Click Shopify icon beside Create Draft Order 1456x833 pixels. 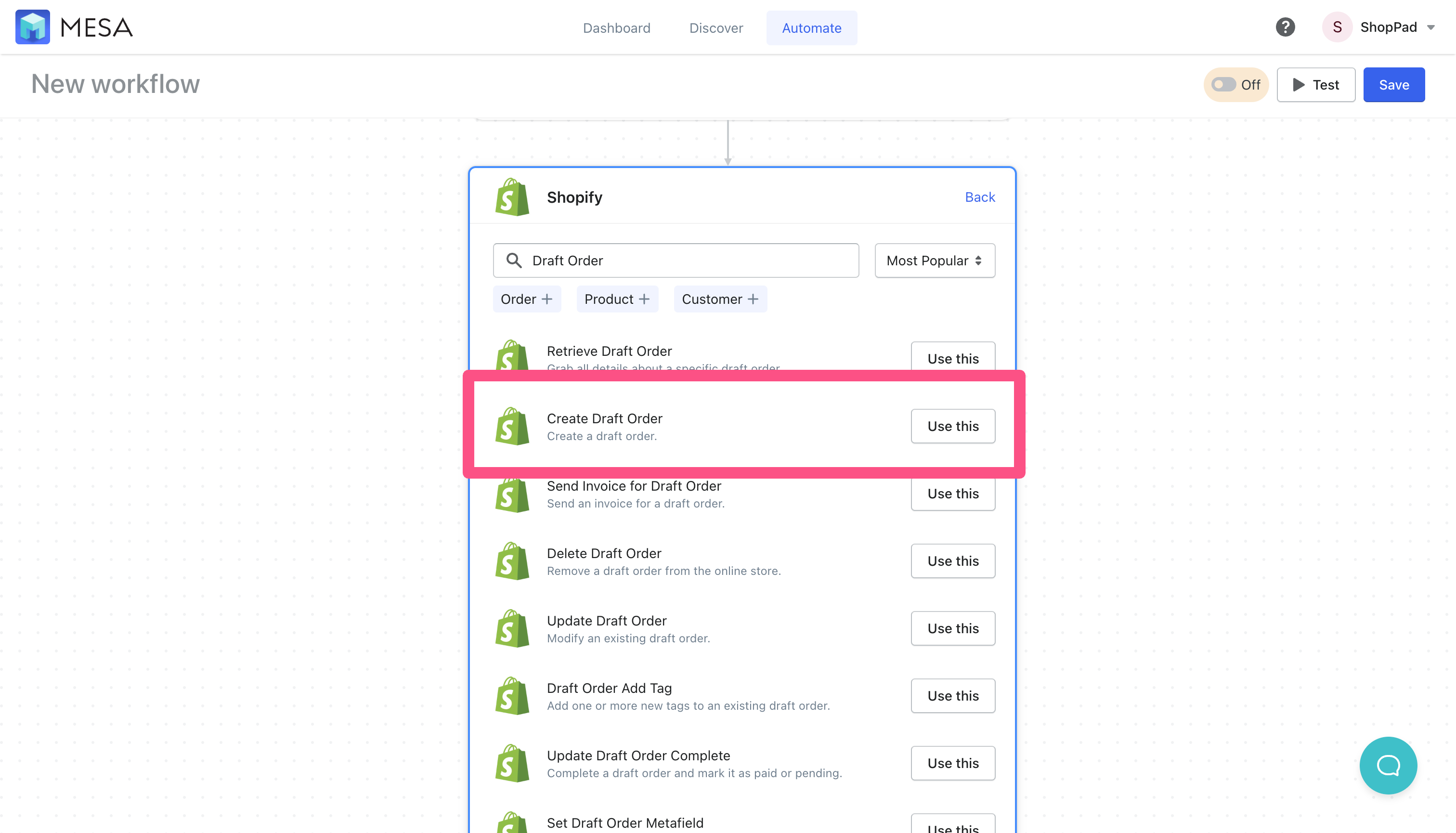tap(512, 426)
